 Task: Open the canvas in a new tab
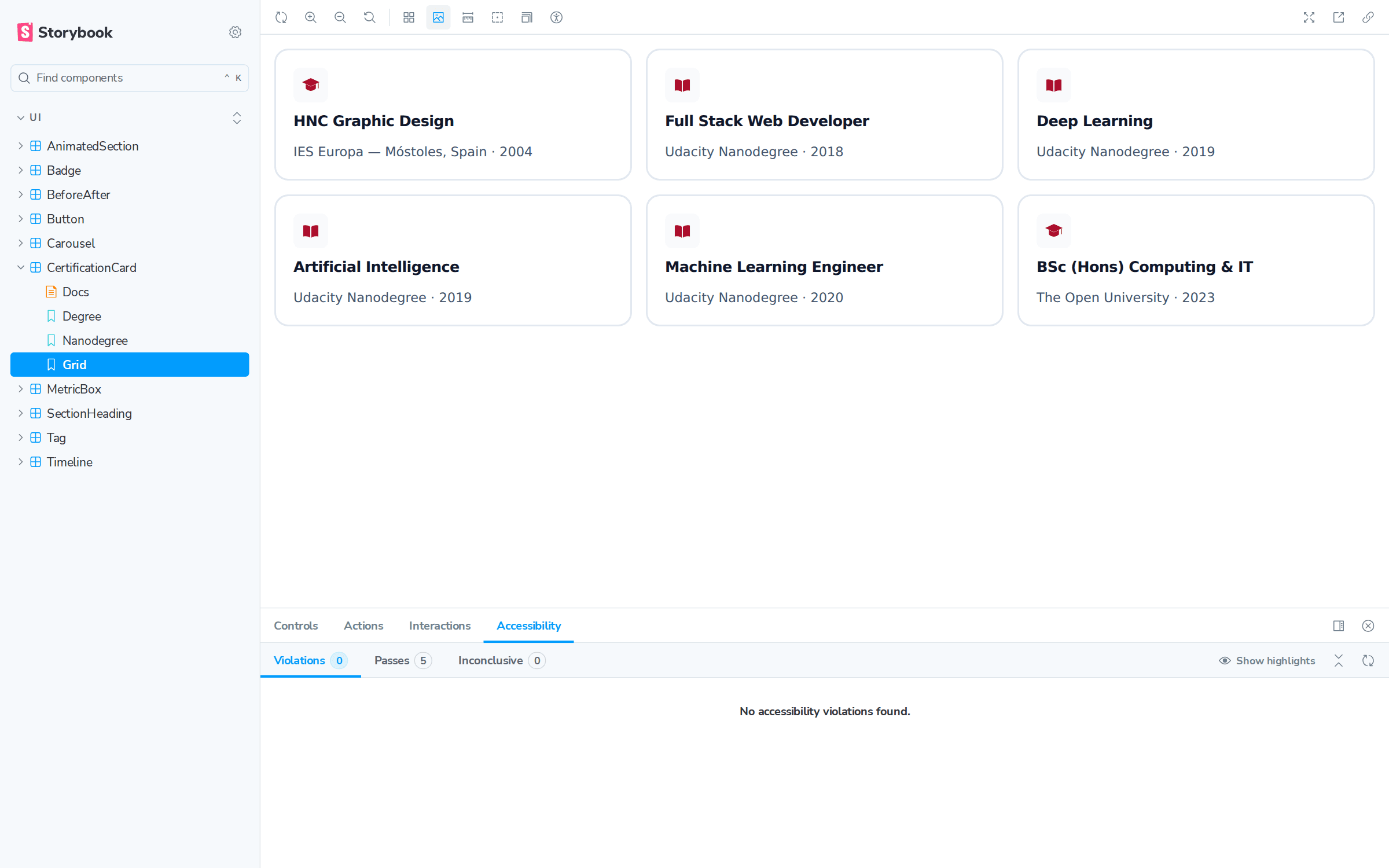pyautogui.click(x=1339, y=17)
